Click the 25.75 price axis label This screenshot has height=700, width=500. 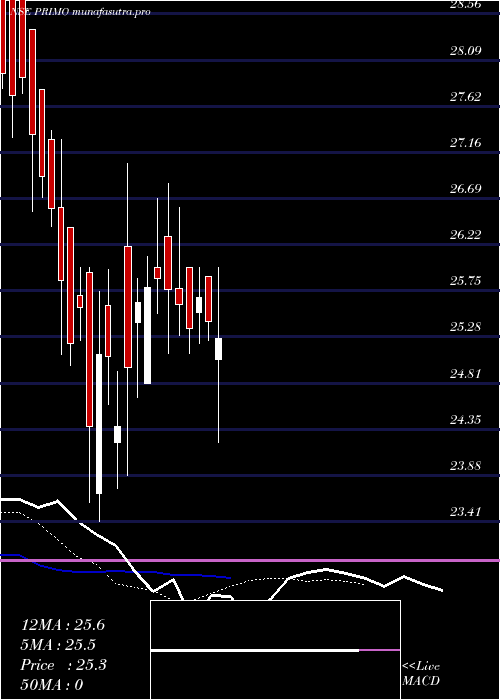tap(465, 281)
